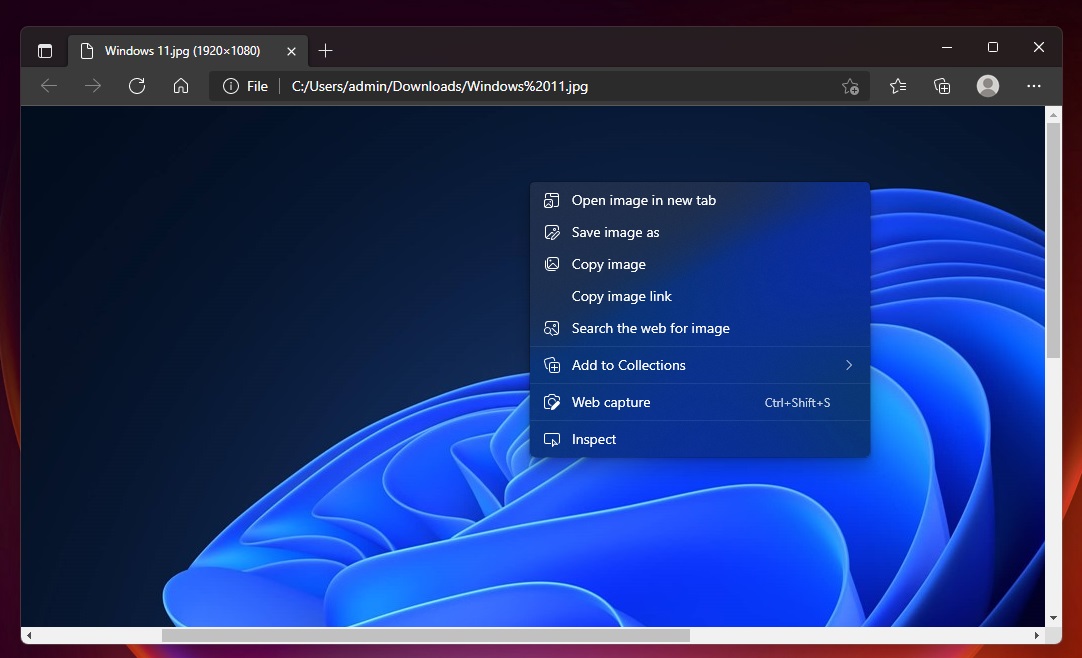Select Save image as
The width and height of the screenshot is (1082, 658).
(x=614, y=232)
